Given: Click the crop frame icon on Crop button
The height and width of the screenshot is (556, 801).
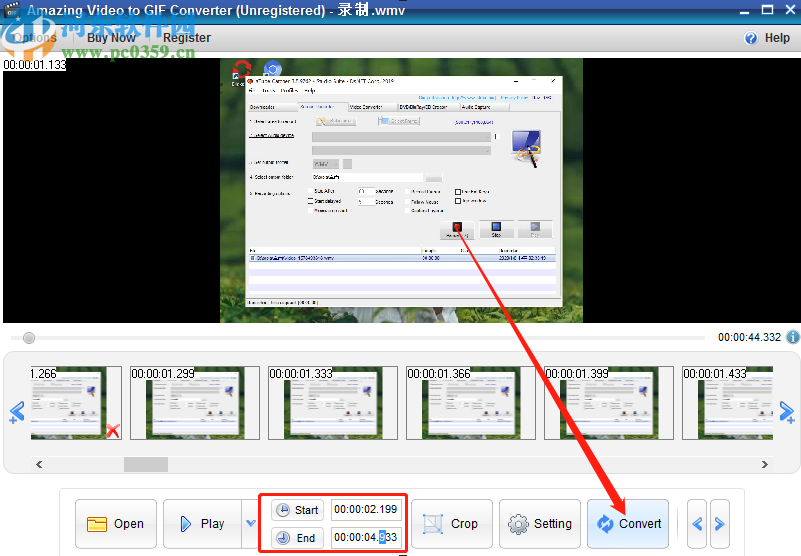Looking at the screenshot, I should pos(433,524).
